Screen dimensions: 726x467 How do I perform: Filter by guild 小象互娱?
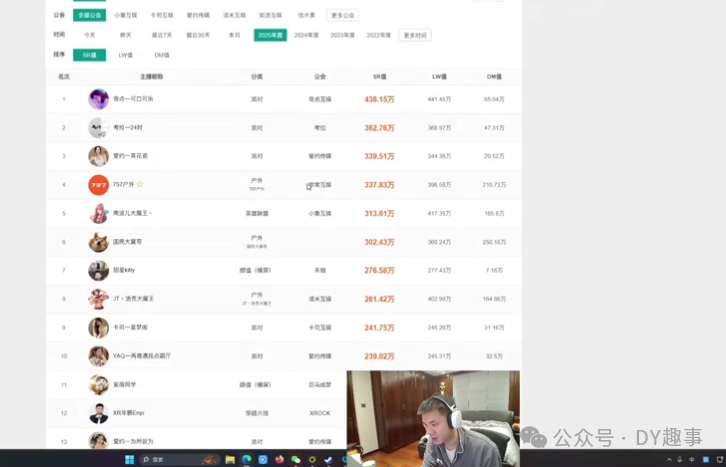[125, 15]
